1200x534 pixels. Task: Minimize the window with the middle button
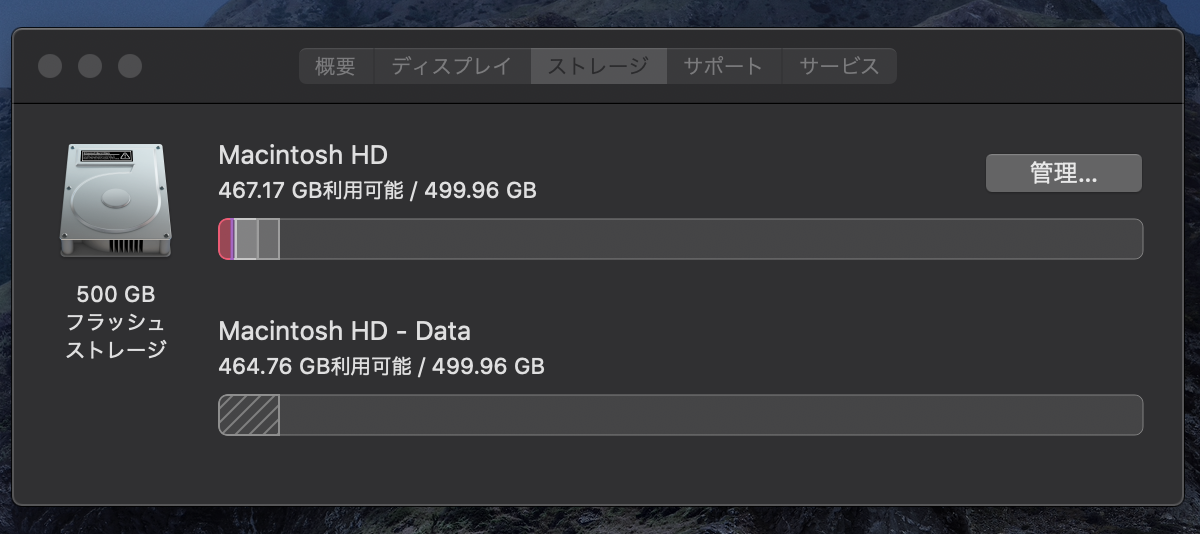point(90,67)
